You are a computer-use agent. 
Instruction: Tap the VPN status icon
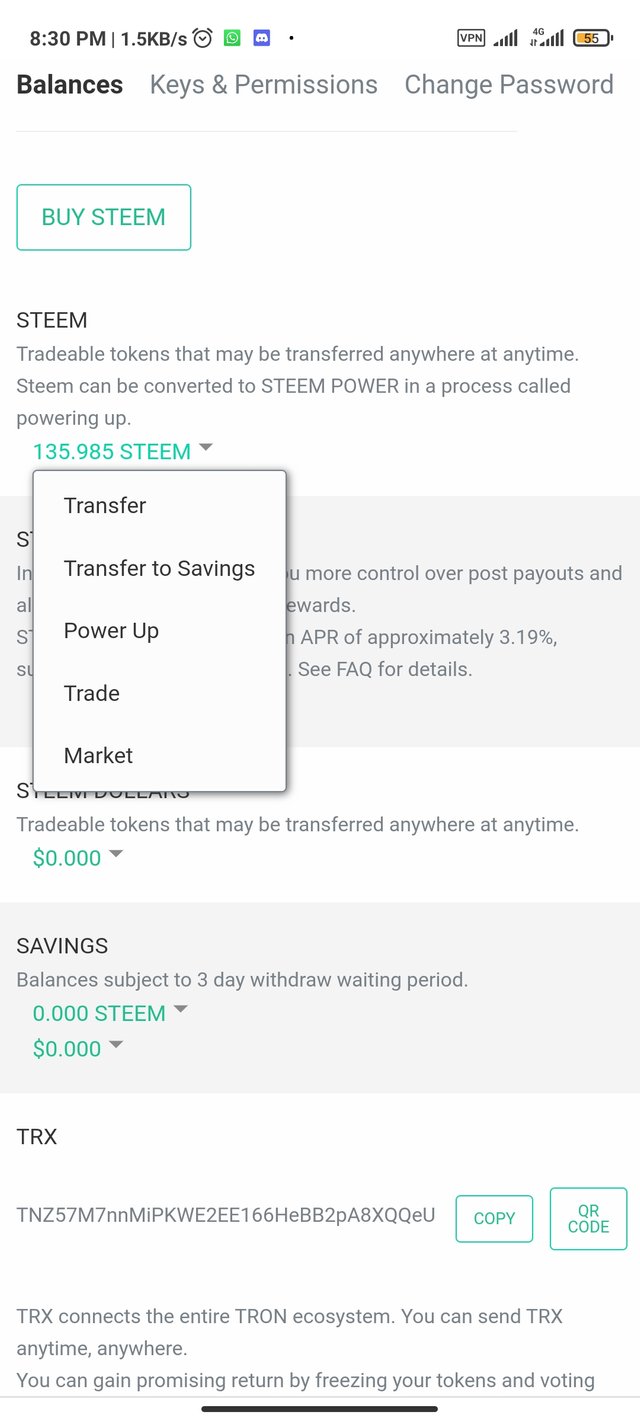coord(471,39)
